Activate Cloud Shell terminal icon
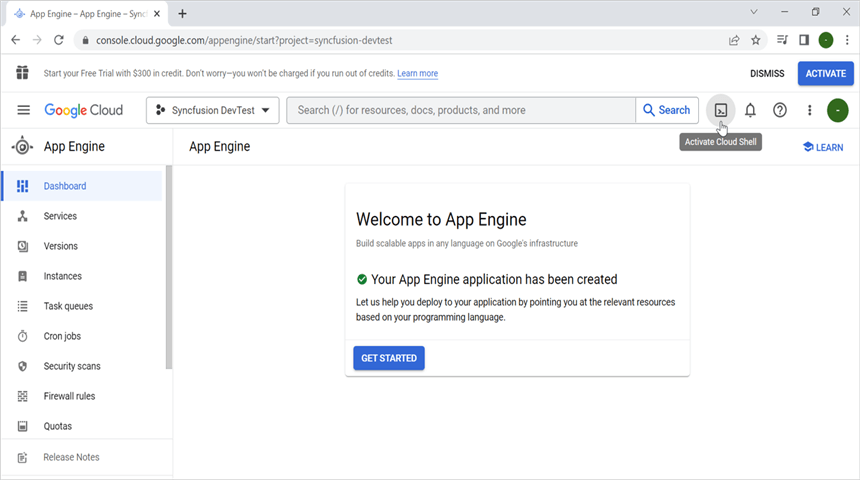Viewport: 860px width, 480px height. 719,110
